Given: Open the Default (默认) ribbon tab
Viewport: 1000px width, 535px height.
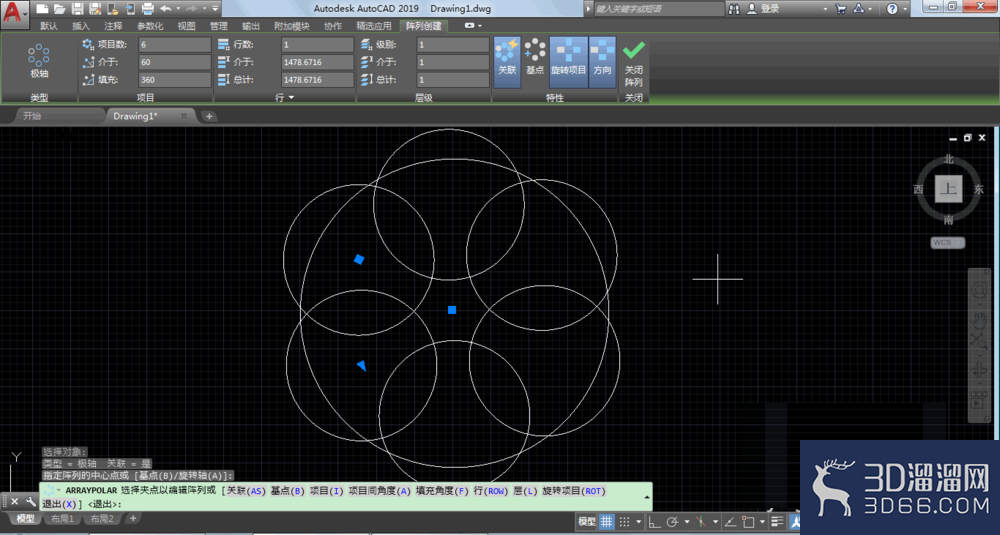Looking at the screenshot, I should (x=48, y=26).
